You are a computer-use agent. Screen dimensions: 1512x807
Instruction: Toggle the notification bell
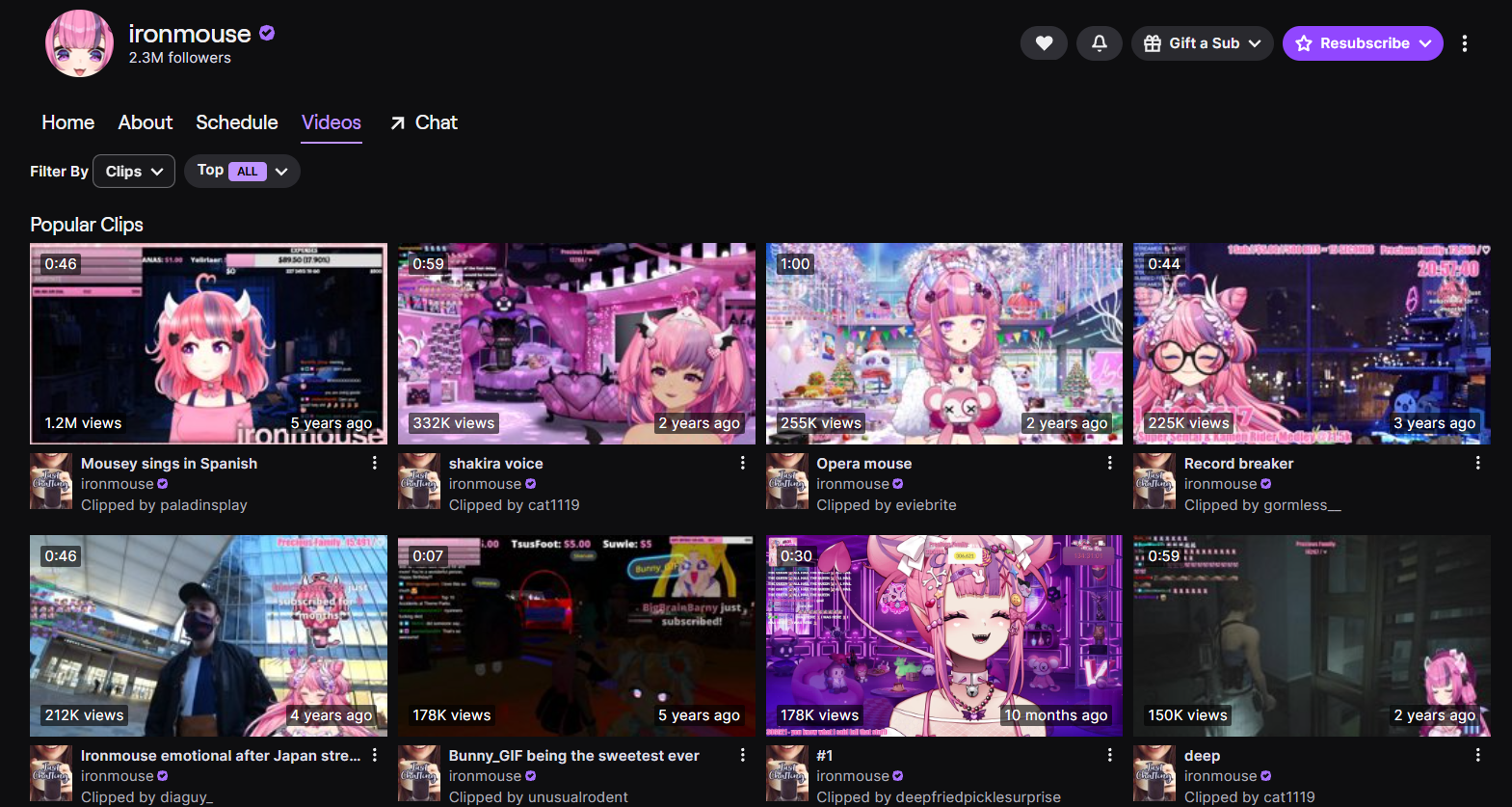tap(1100, 43)
